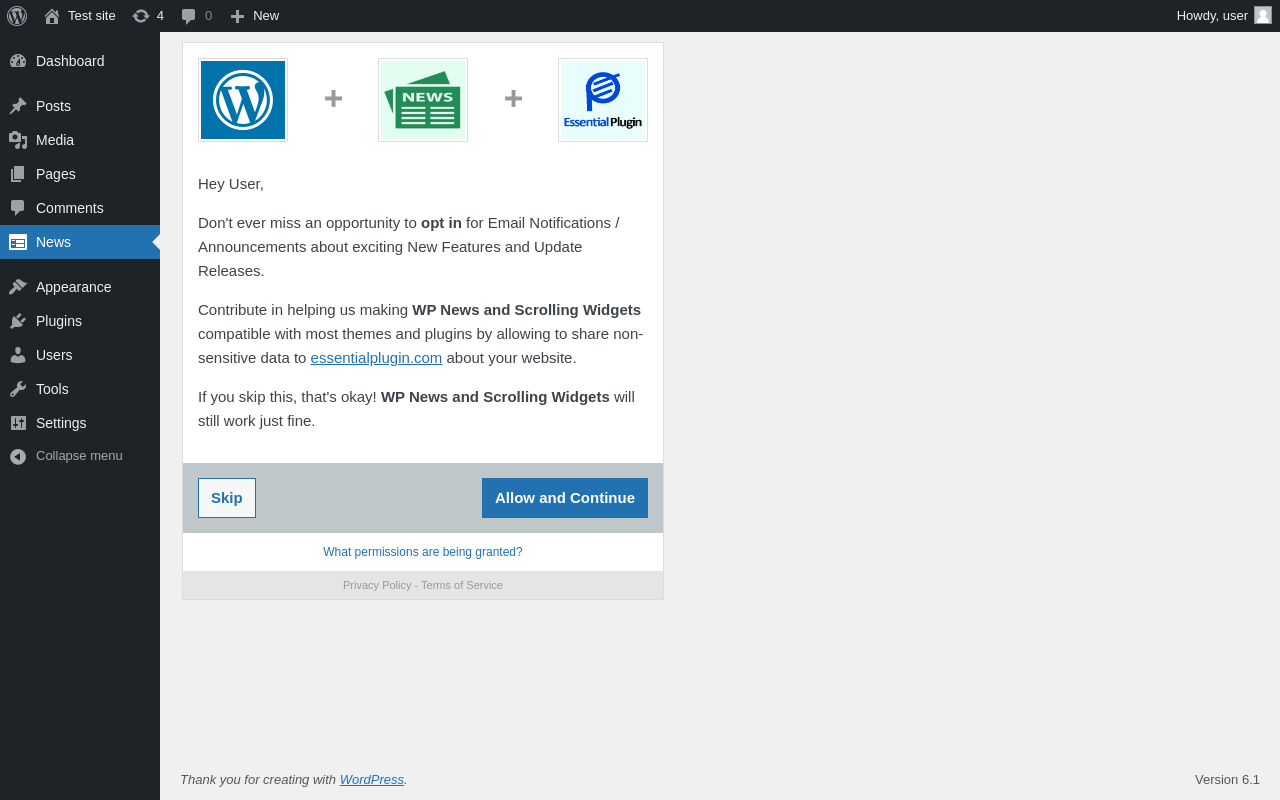Open the Media menu label

[x=55, y=140]
